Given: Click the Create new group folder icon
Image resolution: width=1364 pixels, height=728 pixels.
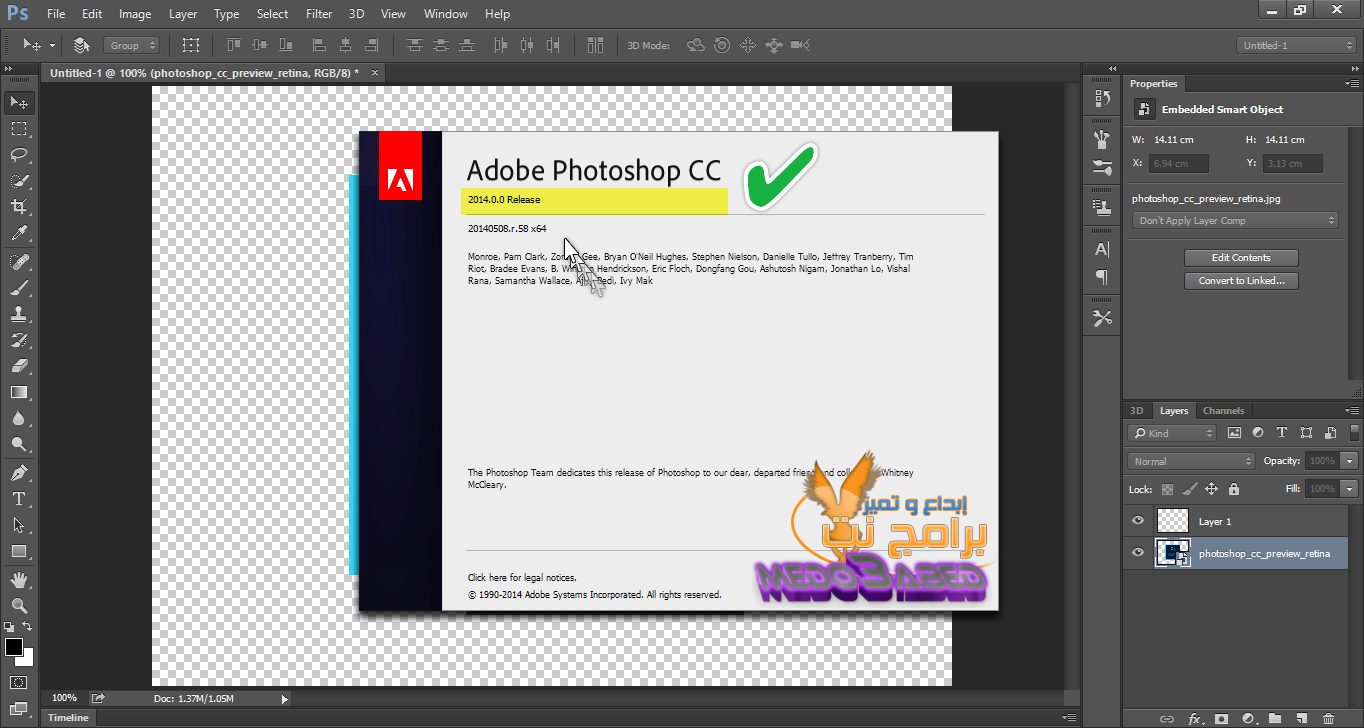Looking at the screenshot, I should click(x=1274, y=718).
